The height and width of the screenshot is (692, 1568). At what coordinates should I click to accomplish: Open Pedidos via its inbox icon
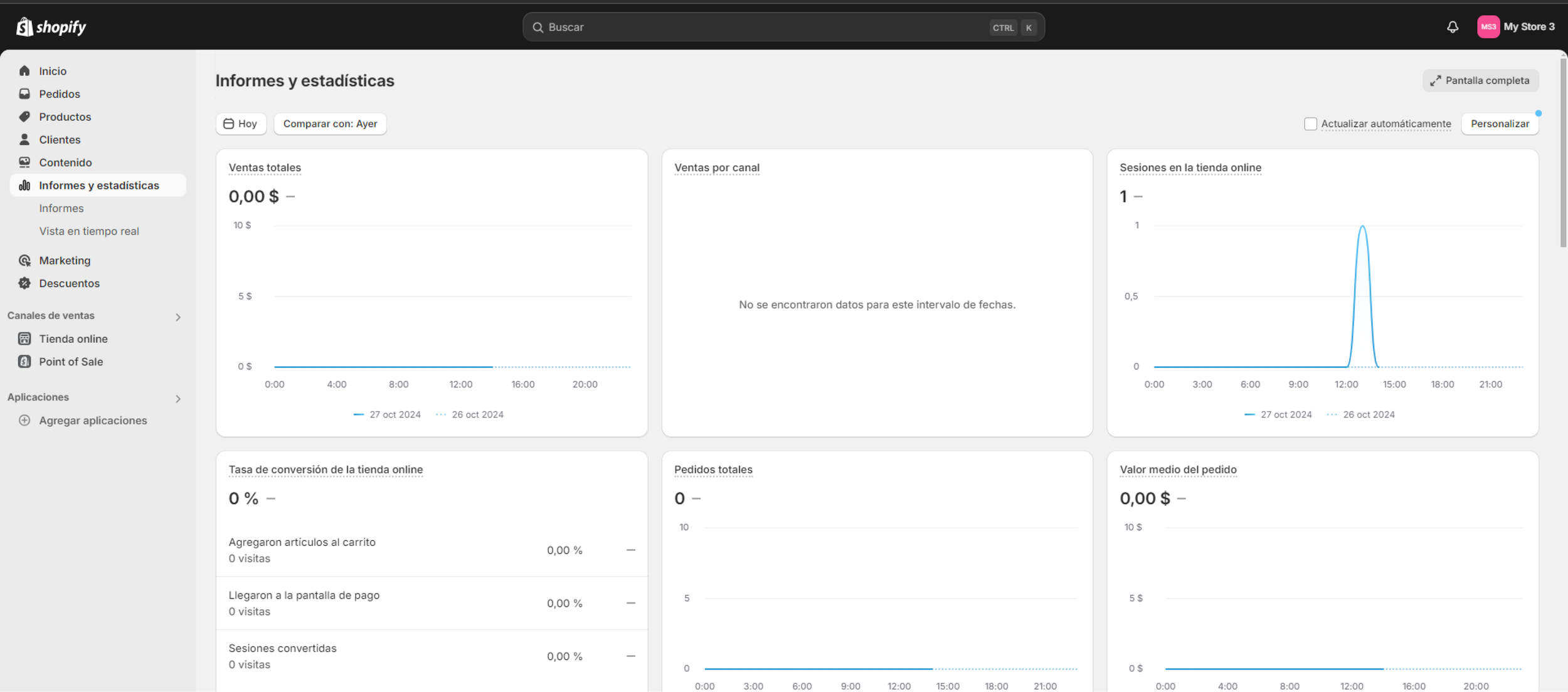(x=24, y=94)
